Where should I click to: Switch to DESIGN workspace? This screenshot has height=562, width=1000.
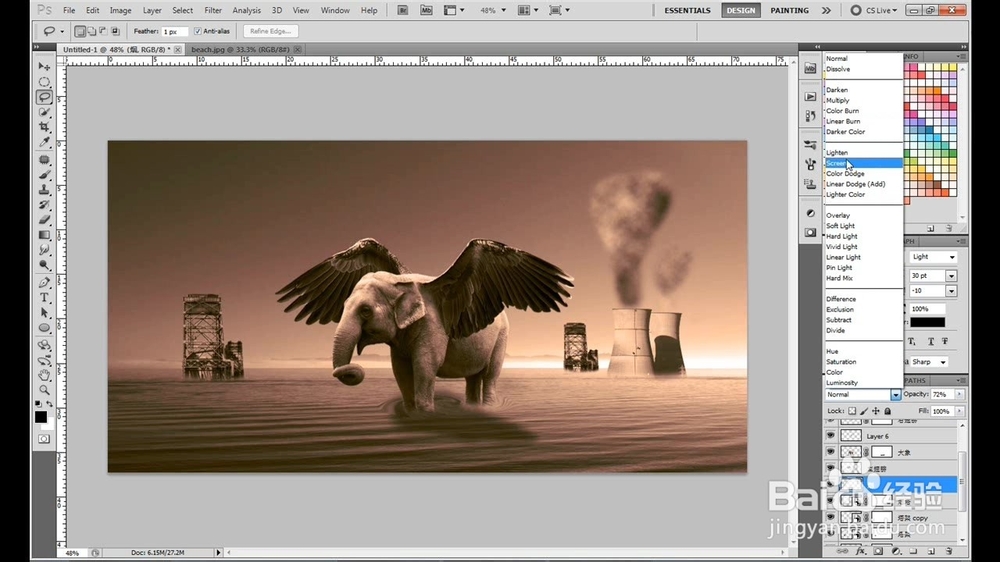pyautogui.click(x=740, y=10)
